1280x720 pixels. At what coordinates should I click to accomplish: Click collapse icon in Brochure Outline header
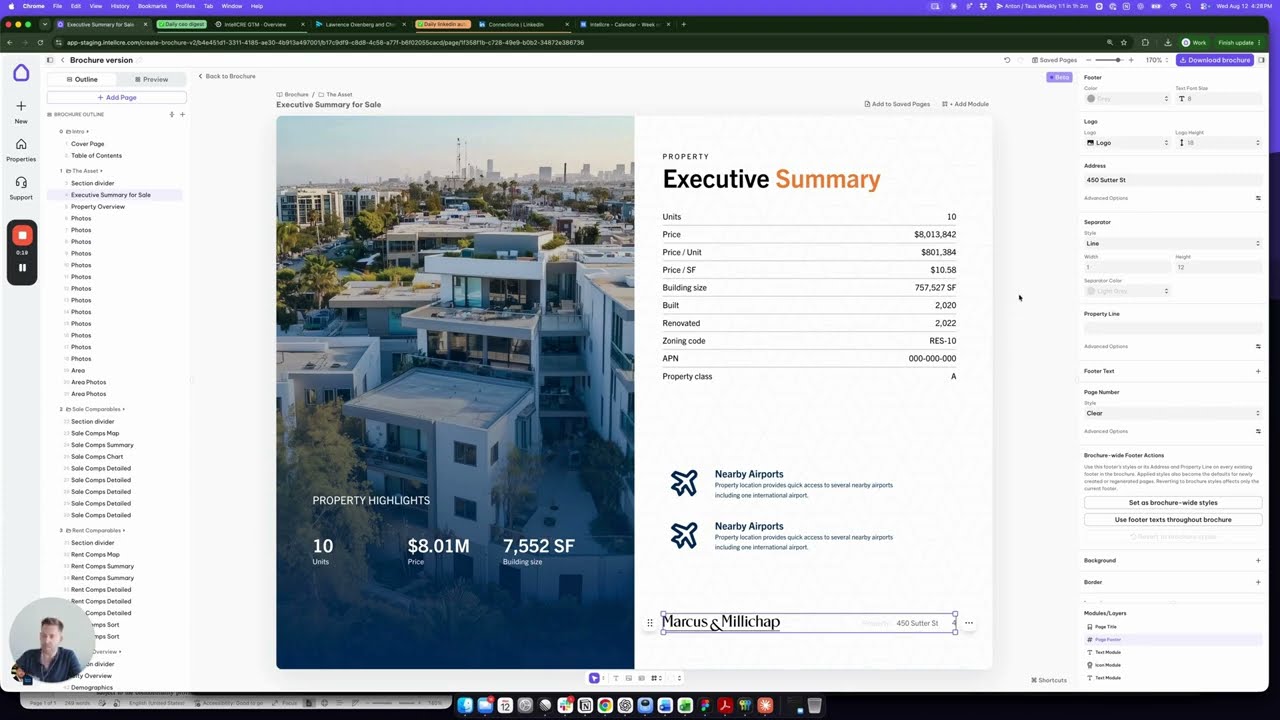[x=172, y=114]
